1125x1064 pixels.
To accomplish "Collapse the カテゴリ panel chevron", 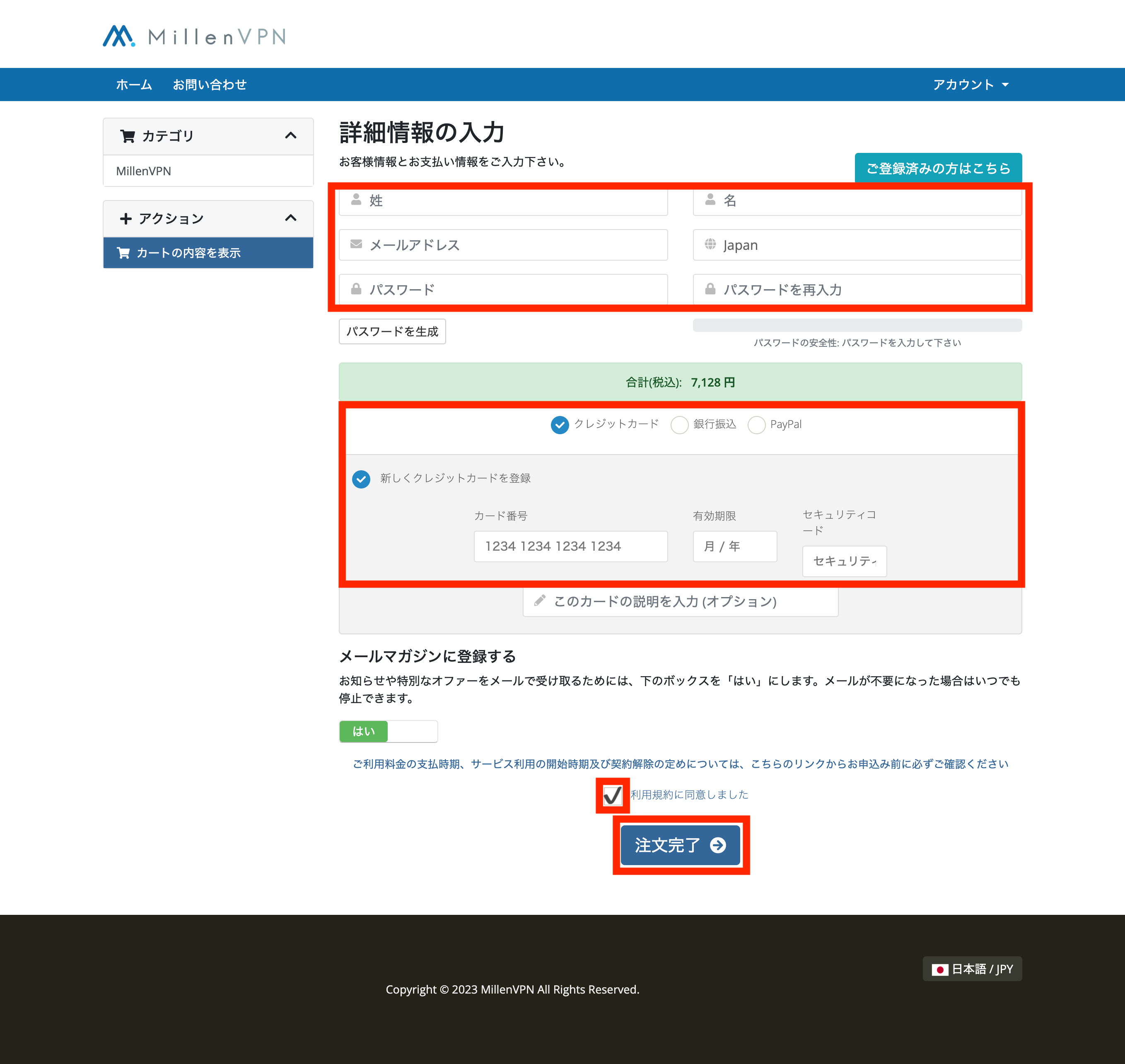I will pos(291,135).
